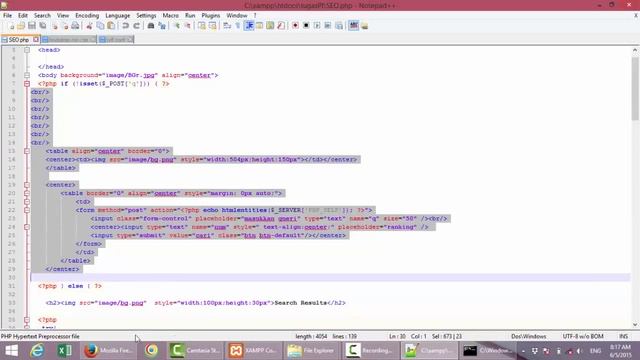640x360 pixels.
Task: Open the Plugins menu
Action: tap(211, 16)
